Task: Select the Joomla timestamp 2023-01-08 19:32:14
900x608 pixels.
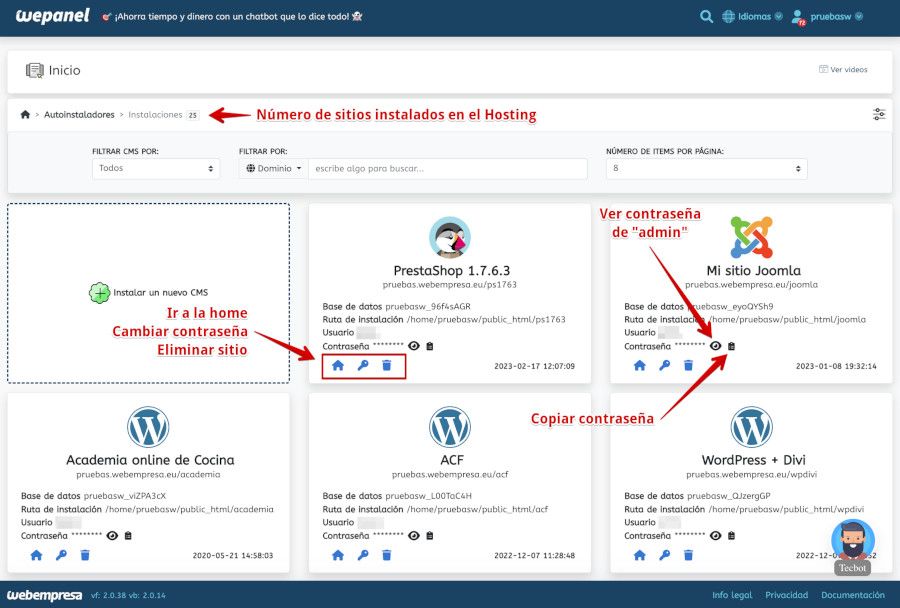Action: 836,366
